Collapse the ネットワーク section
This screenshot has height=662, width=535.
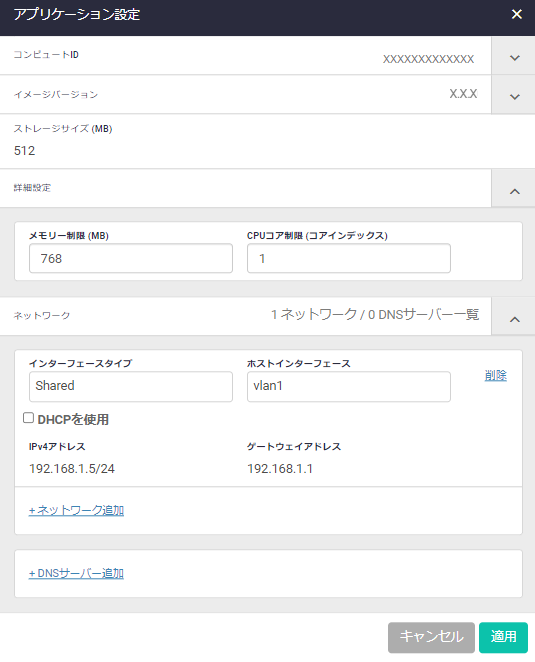(514, 319)
